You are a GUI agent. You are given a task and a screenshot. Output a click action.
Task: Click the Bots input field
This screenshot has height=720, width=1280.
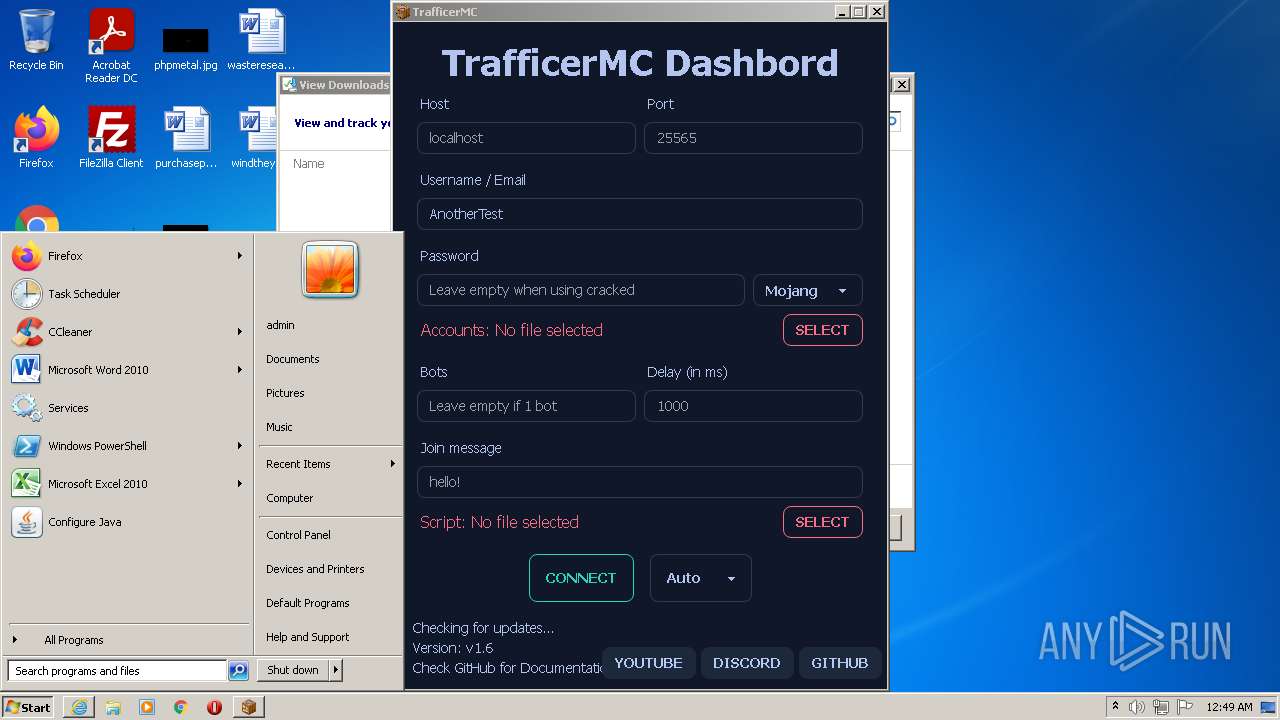526,406
